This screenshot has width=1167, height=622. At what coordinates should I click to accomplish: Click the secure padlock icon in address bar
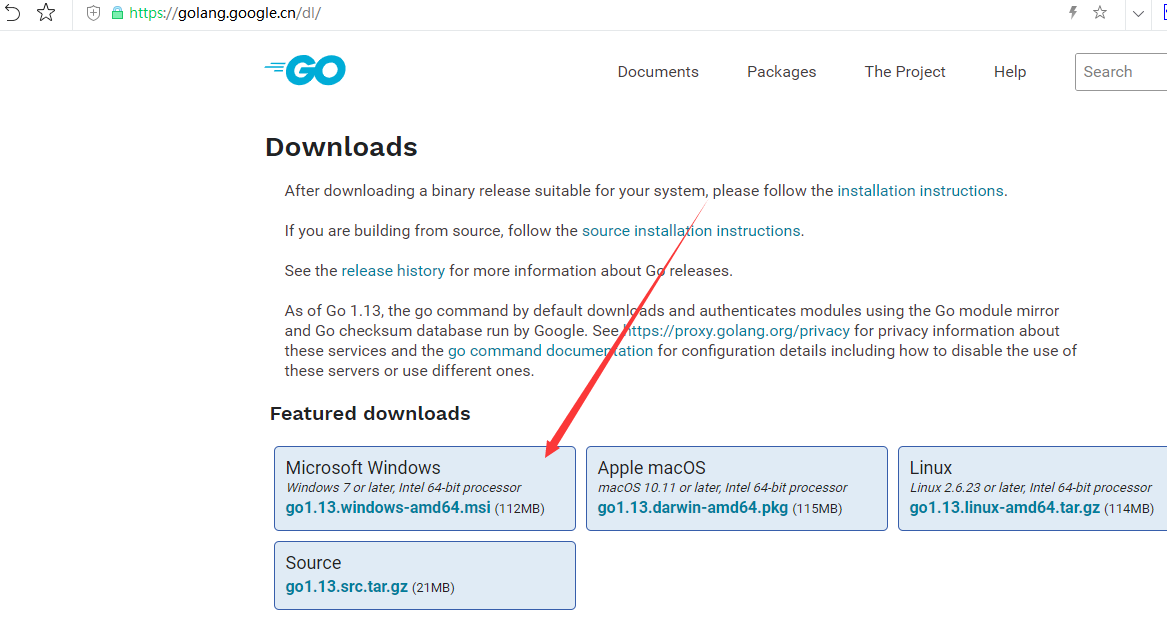[x=119, y=14]
